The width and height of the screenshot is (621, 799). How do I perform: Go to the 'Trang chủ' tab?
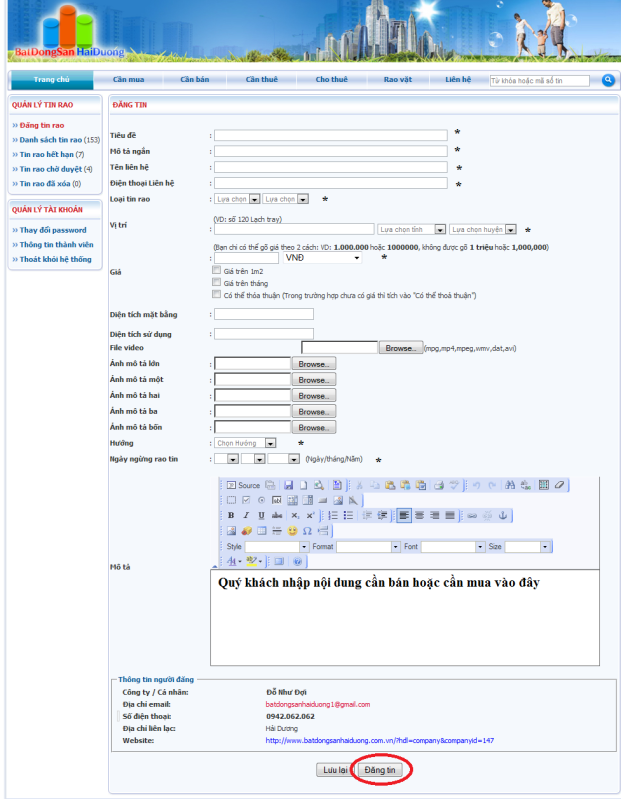click(x=51, y=79)
